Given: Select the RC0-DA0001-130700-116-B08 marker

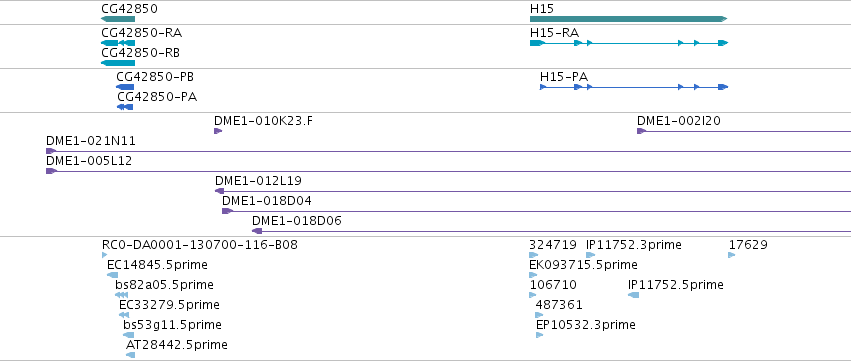Looking at the screenshot, I should [x=105, y=255].
